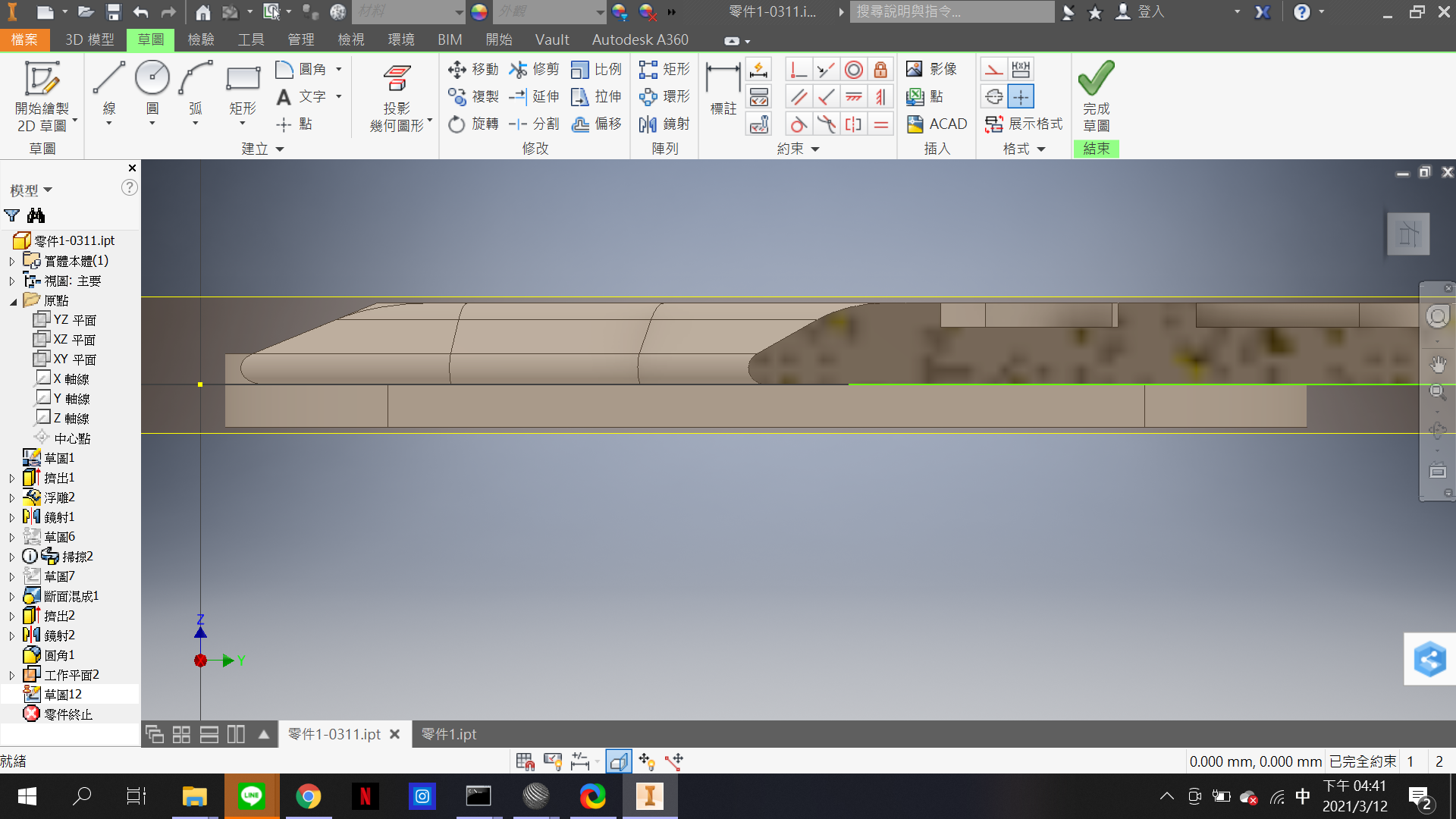
Task: Click the appearance color wheel swatch
Action: (x=479, y=11)
